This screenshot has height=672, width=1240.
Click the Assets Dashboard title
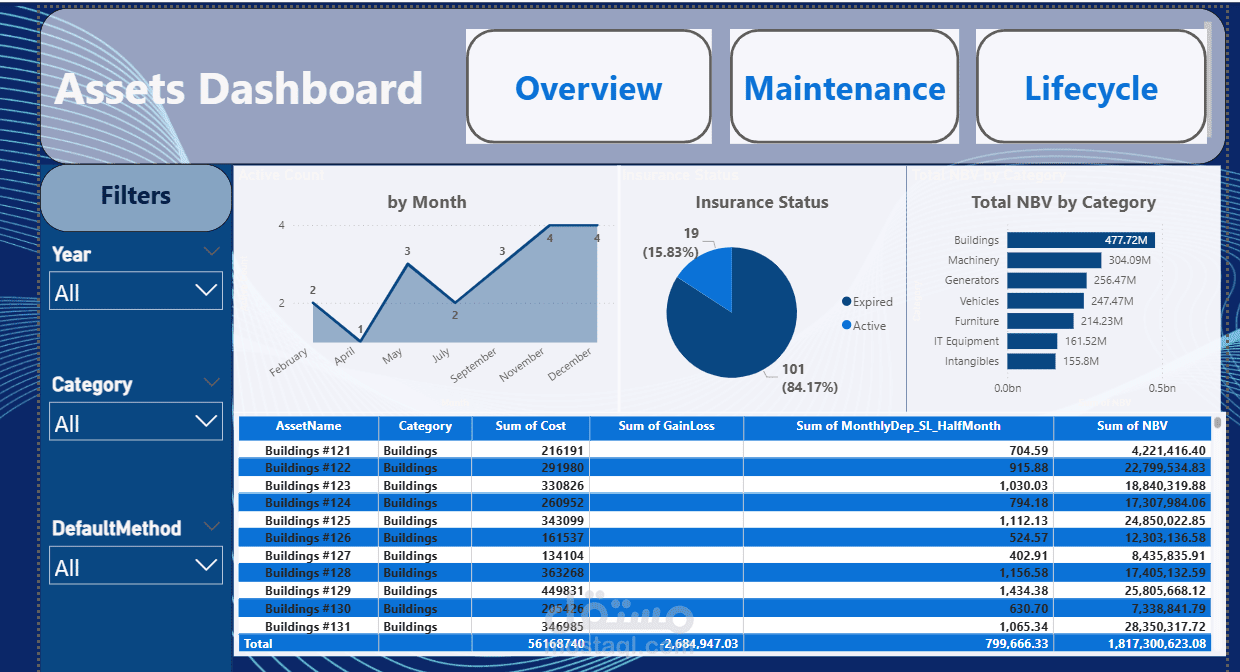pos(238,89)
